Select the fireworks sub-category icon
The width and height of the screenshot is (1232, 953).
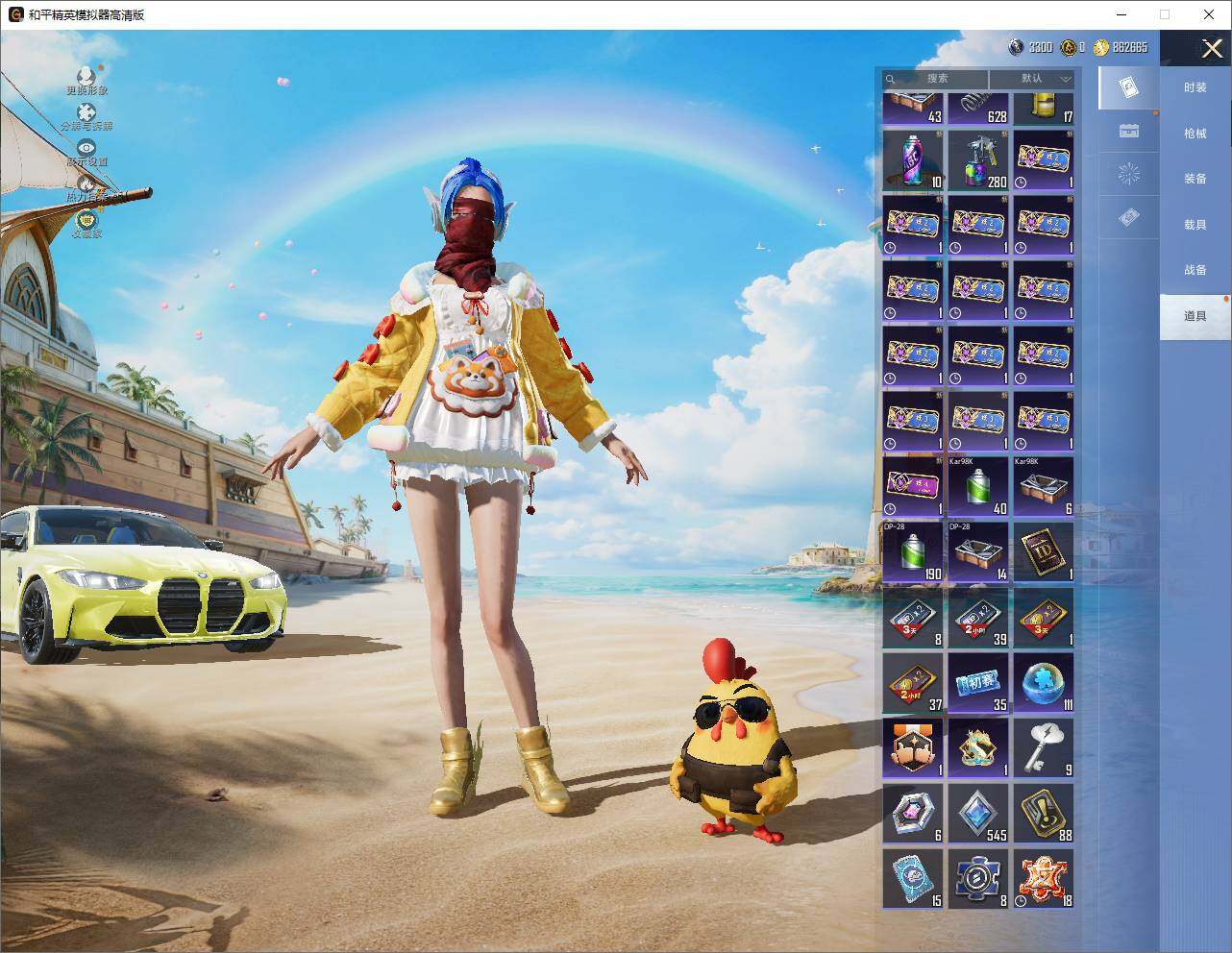tap(1129, 175)
